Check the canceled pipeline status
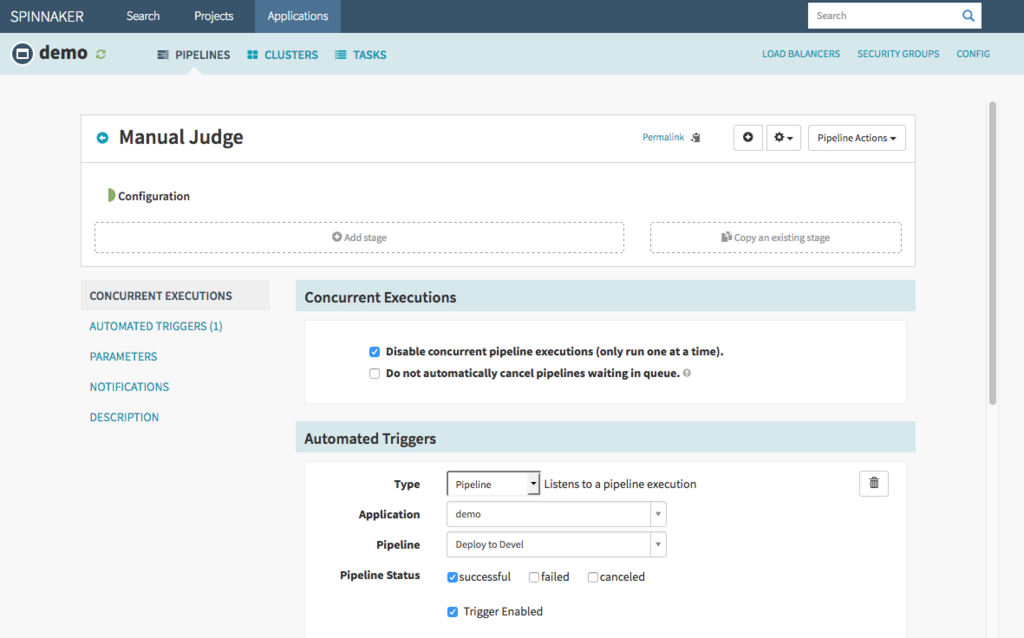The height and width of the screenshot is (638, 1024). [x=592, y=577]
